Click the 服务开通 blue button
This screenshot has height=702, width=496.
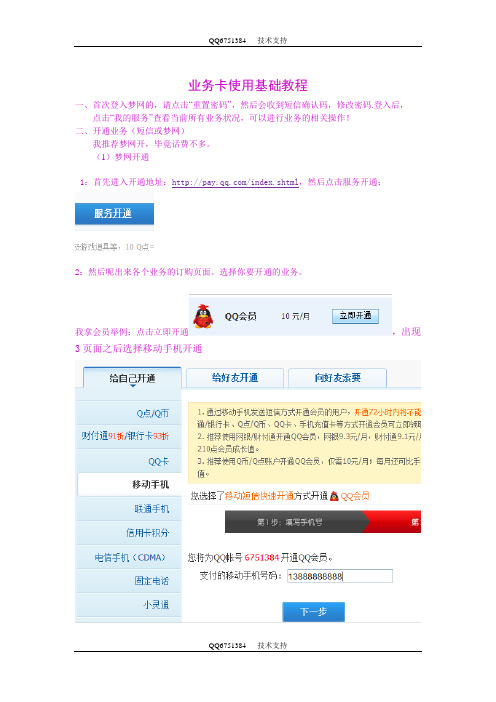click(x=114, y=214)
